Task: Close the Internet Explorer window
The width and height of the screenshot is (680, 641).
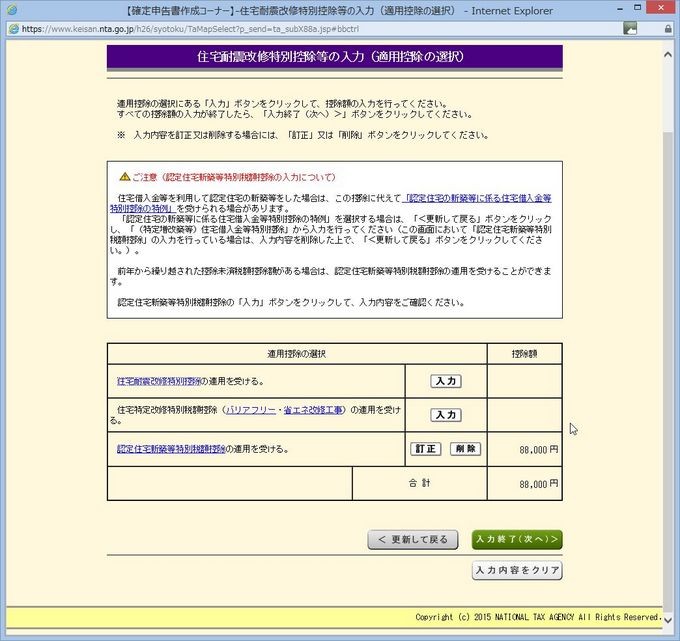Action: click(661, 7)
